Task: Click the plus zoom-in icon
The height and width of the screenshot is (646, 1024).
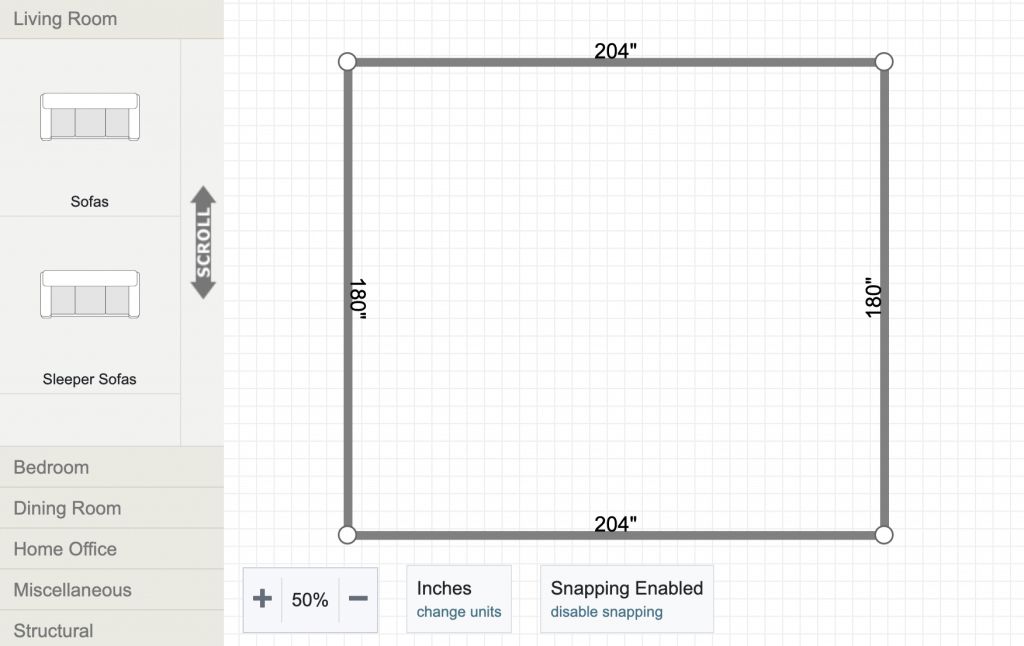Action: point(262,599)
